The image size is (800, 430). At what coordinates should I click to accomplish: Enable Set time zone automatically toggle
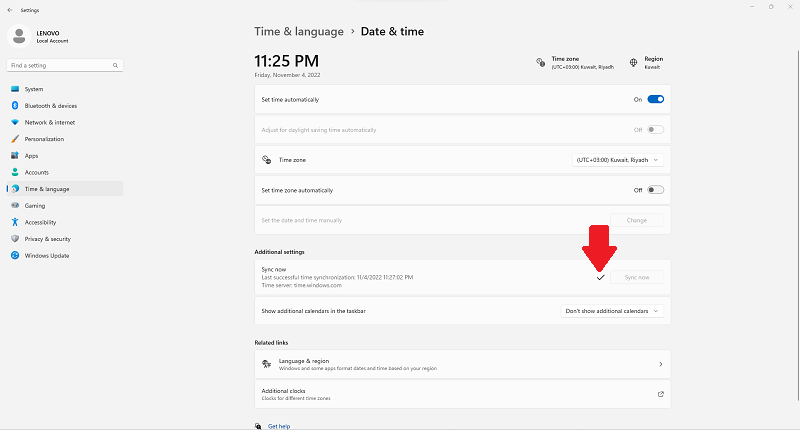click(x=655, y=190)
